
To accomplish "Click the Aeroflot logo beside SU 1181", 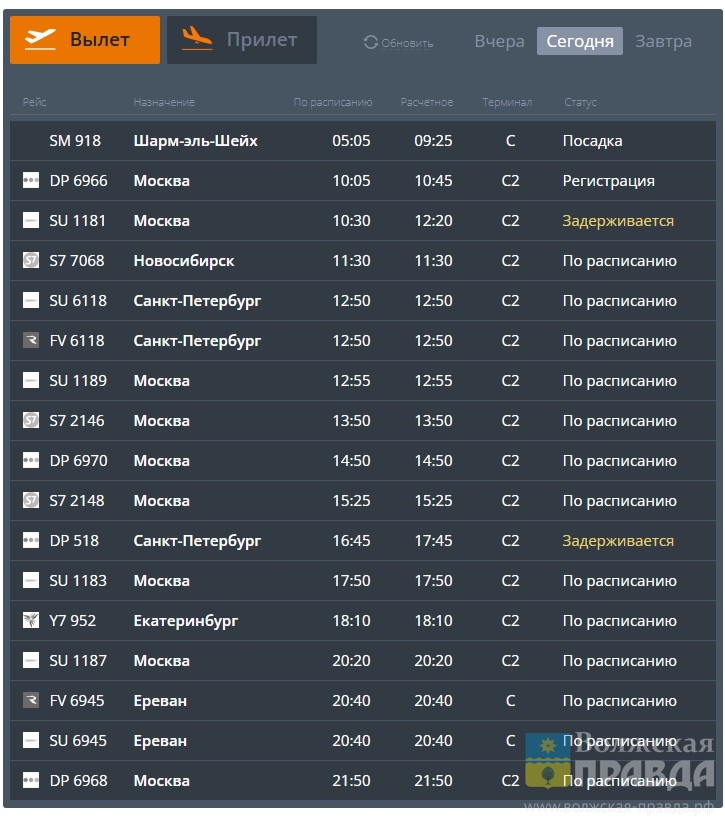I will [31, 221].
